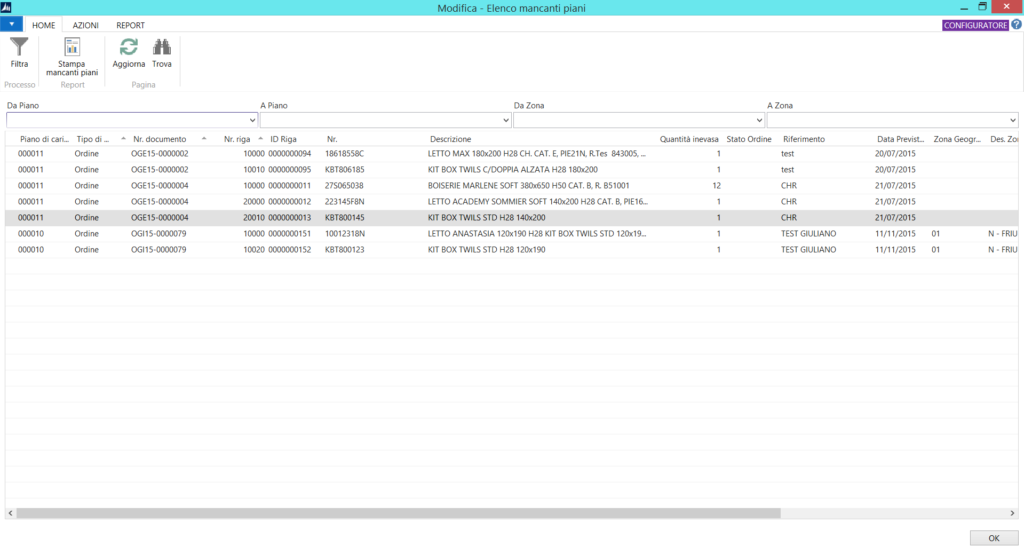Open Stampa mancanti piani report
Screen dimensions: 1024x547
click(72, 56)
